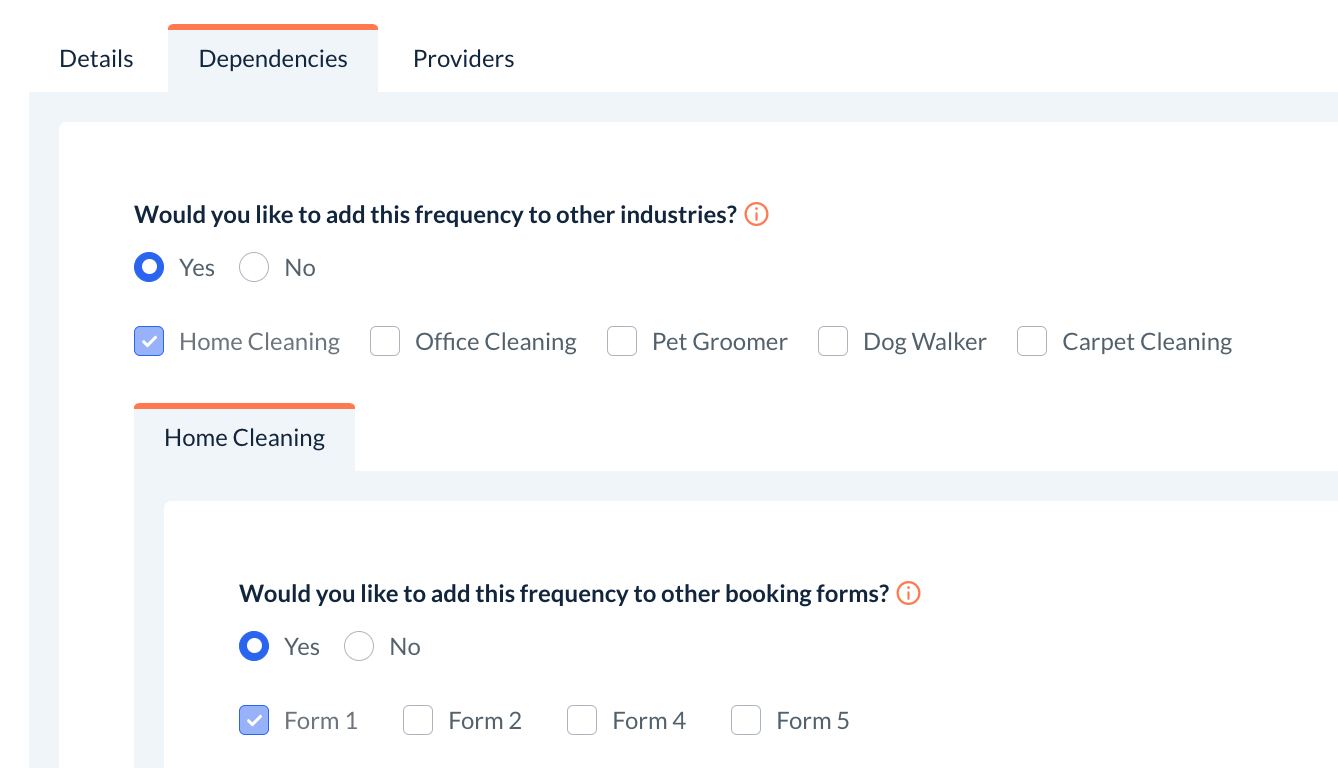The image size is (1338, 768).
Task: Enable the Office Cleaning checkbox
Action: pos(385,342)
